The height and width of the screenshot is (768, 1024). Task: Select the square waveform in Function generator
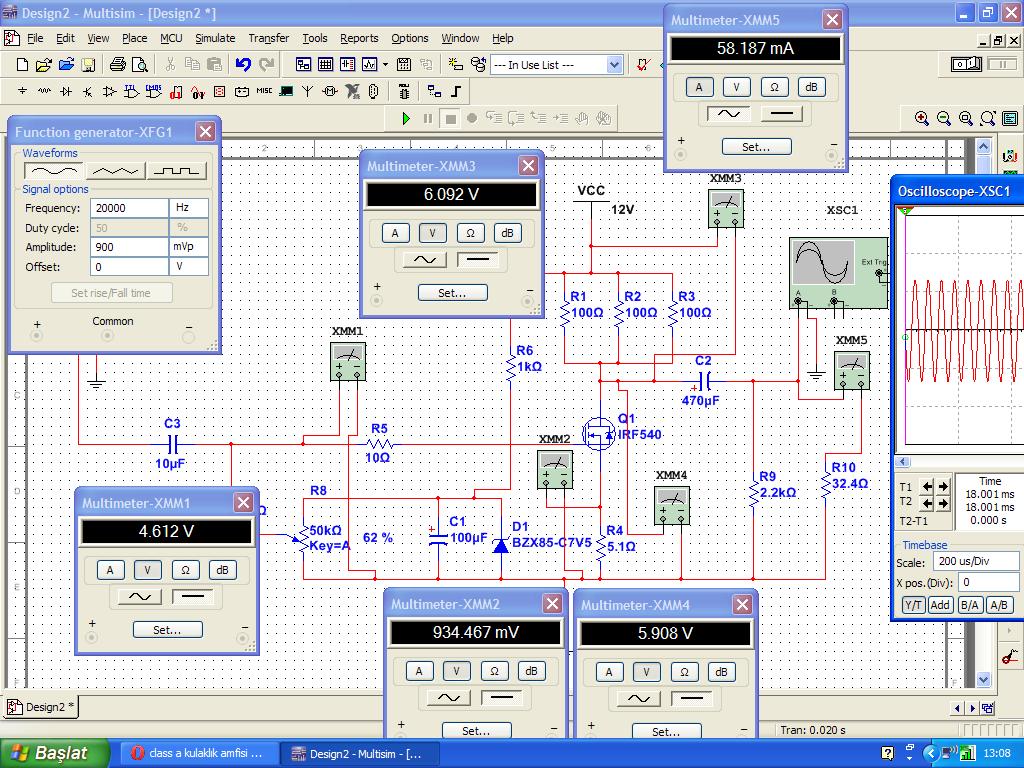point(177,171)
